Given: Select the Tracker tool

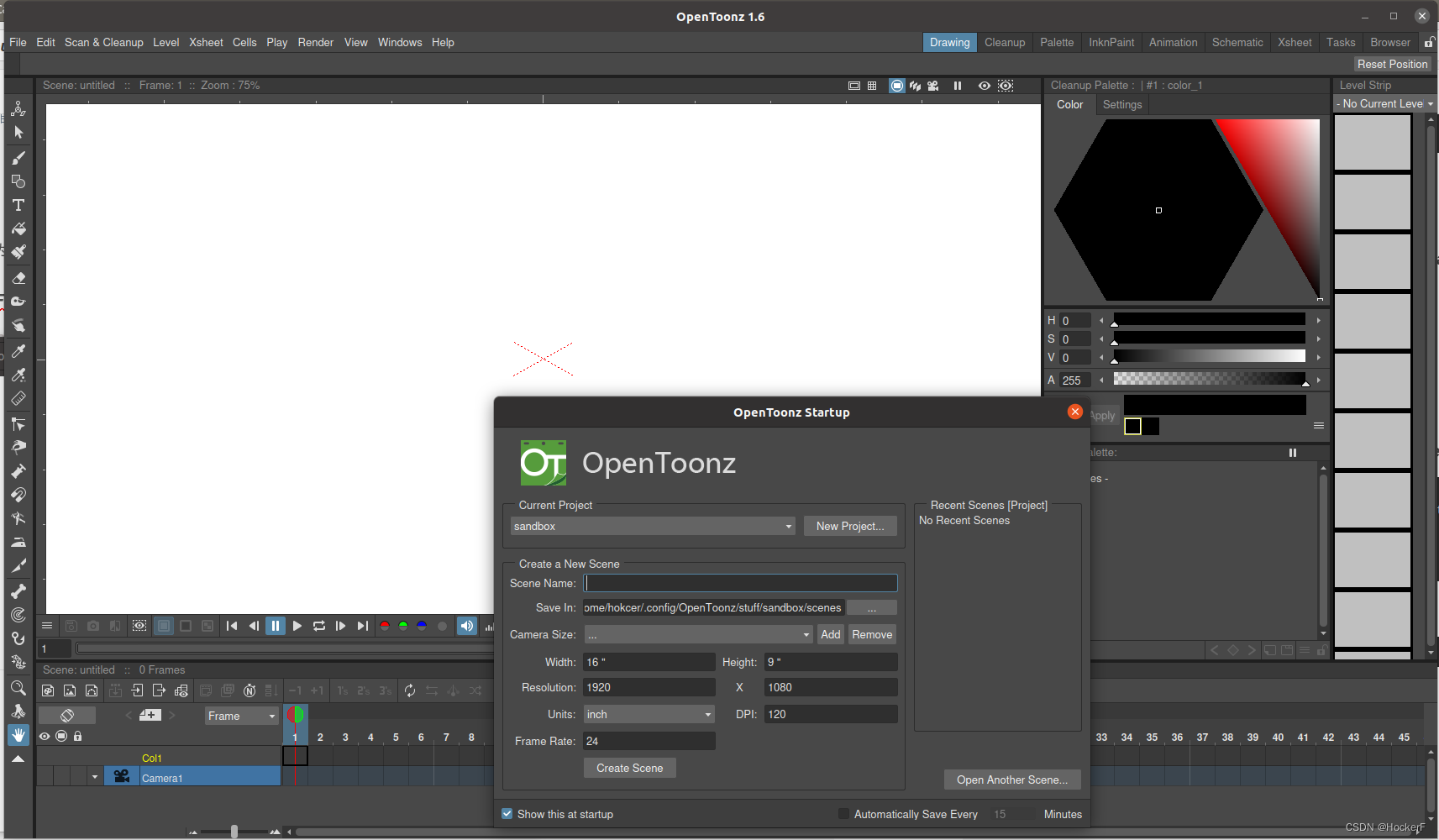Looking at the screenshot, I should coord(18,615).
